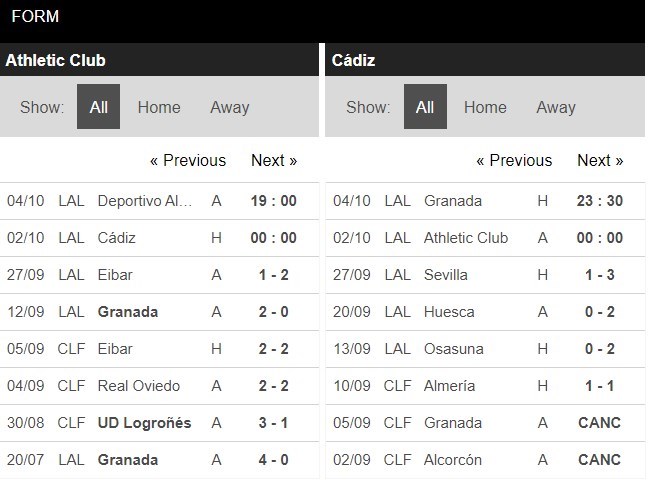This screenshot has width=648, height=483.
Task: Switch Cádiz form to Home matches
Action: tap(485, 107)
